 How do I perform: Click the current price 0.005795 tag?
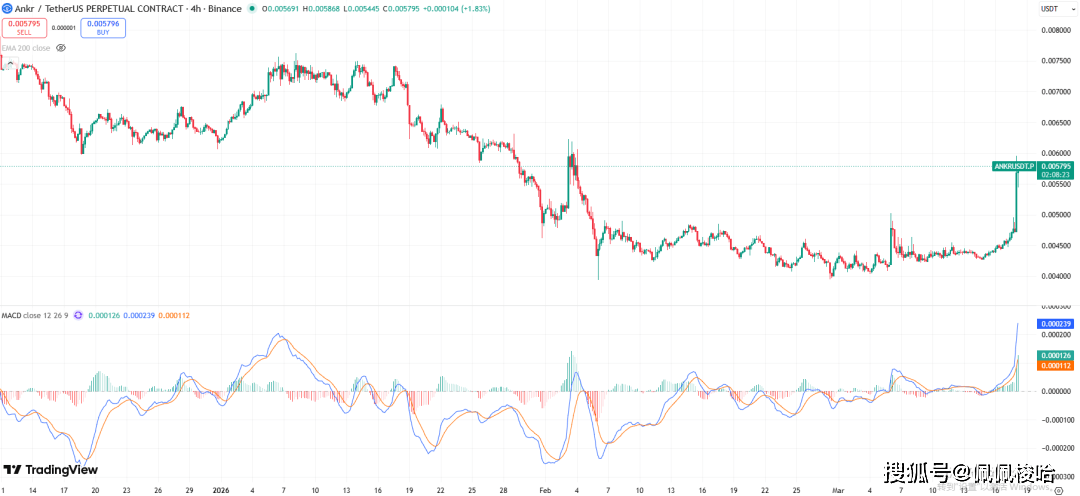(1056, 165)
